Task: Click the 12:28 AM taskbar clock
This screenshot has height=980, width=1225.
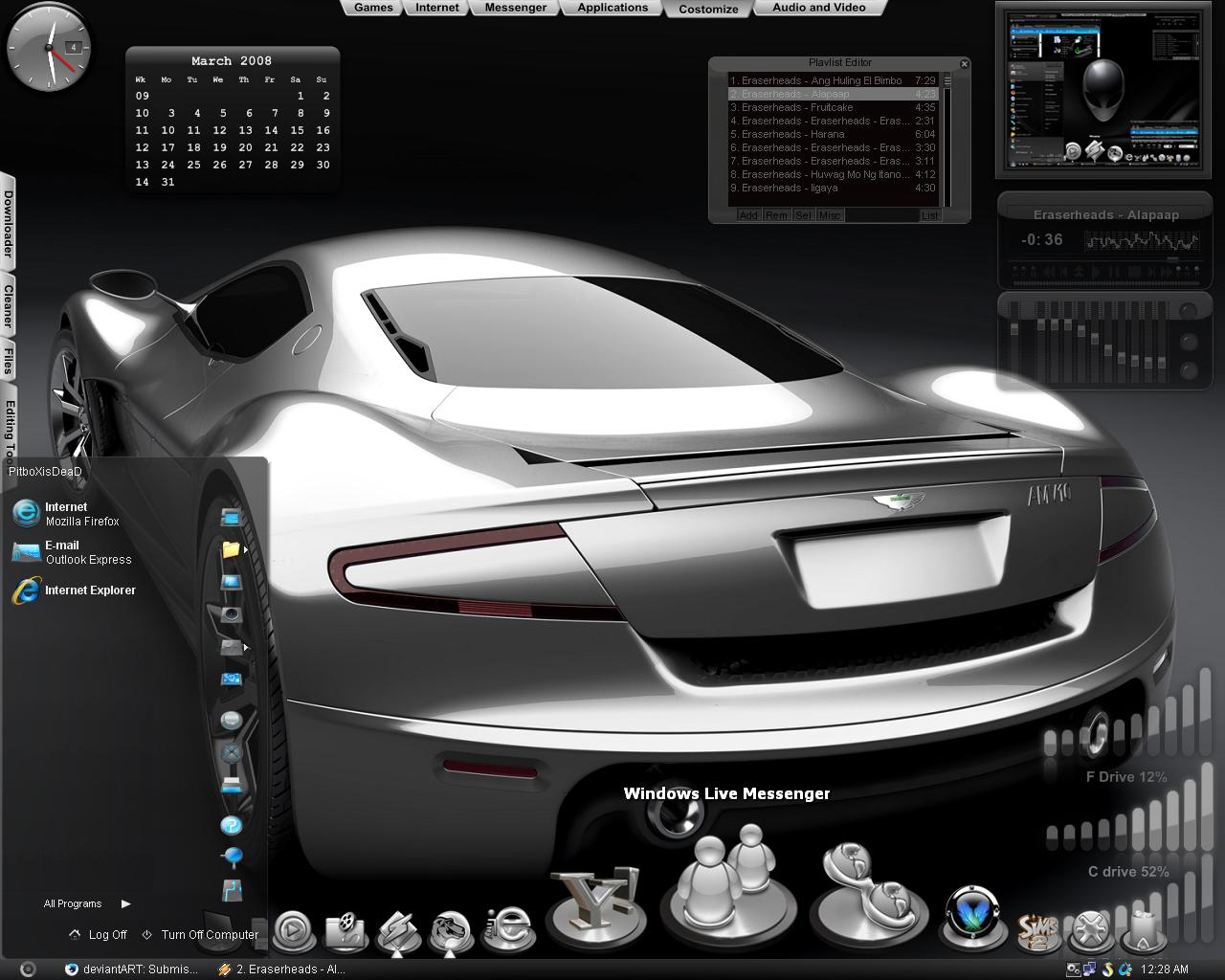Action: click(1165, 969)
